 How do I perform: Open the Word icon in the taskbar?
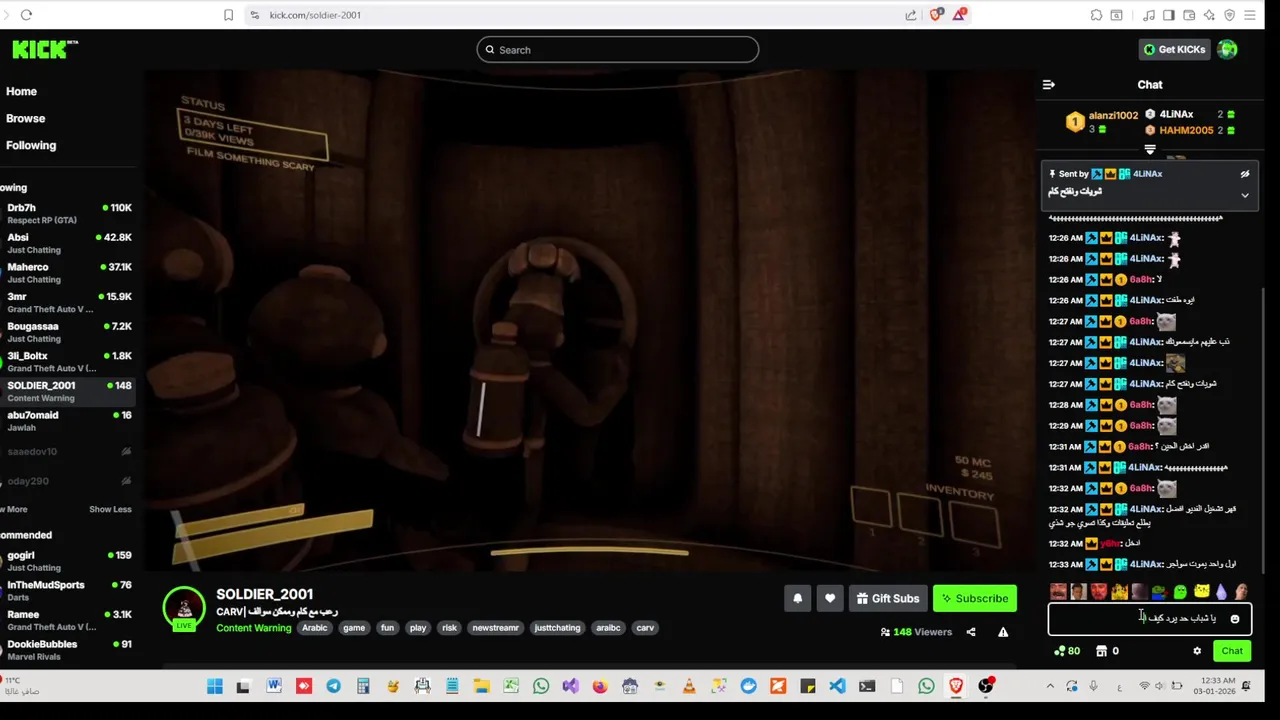[274, 686]
